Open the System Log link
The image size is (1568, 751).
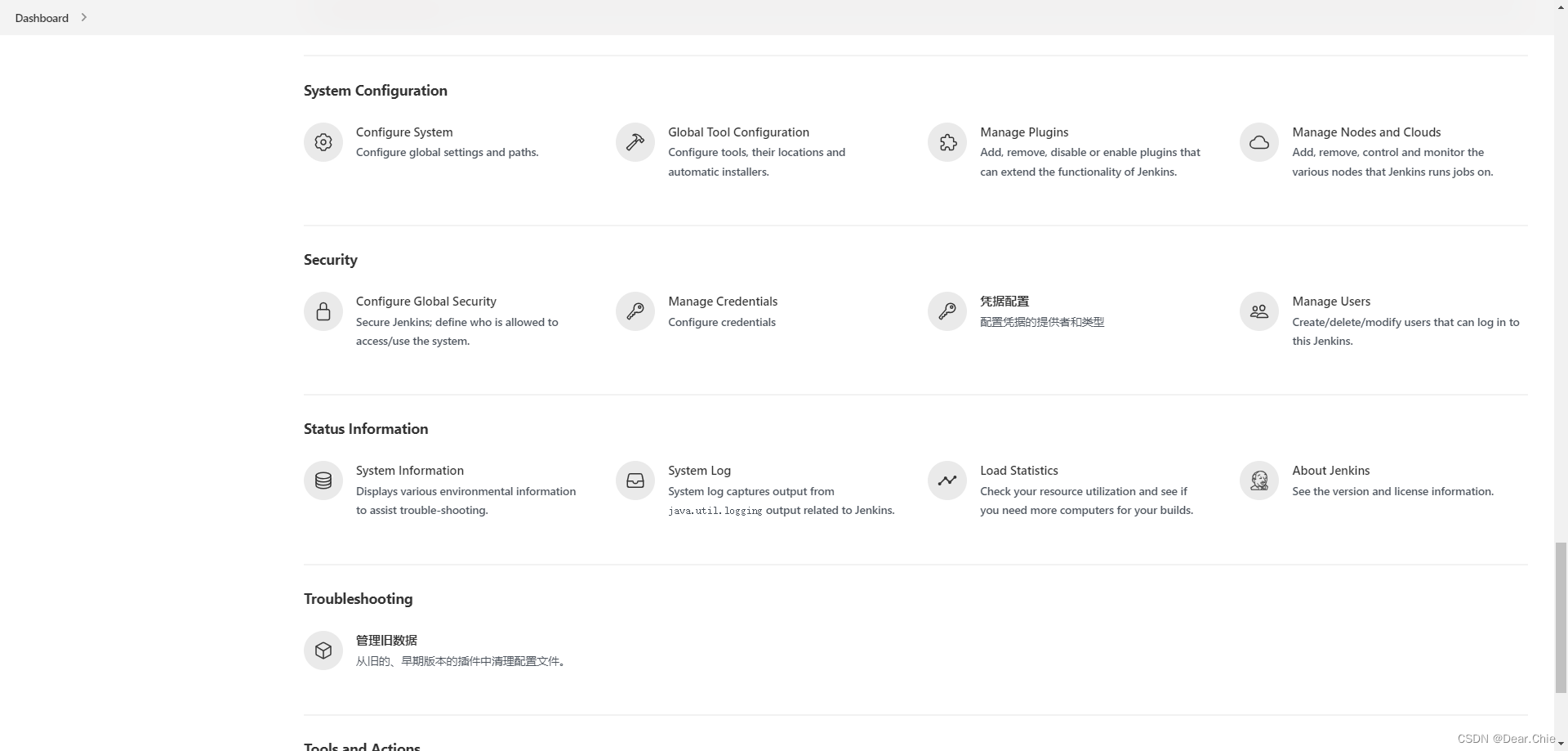click(x=699, y=471)
